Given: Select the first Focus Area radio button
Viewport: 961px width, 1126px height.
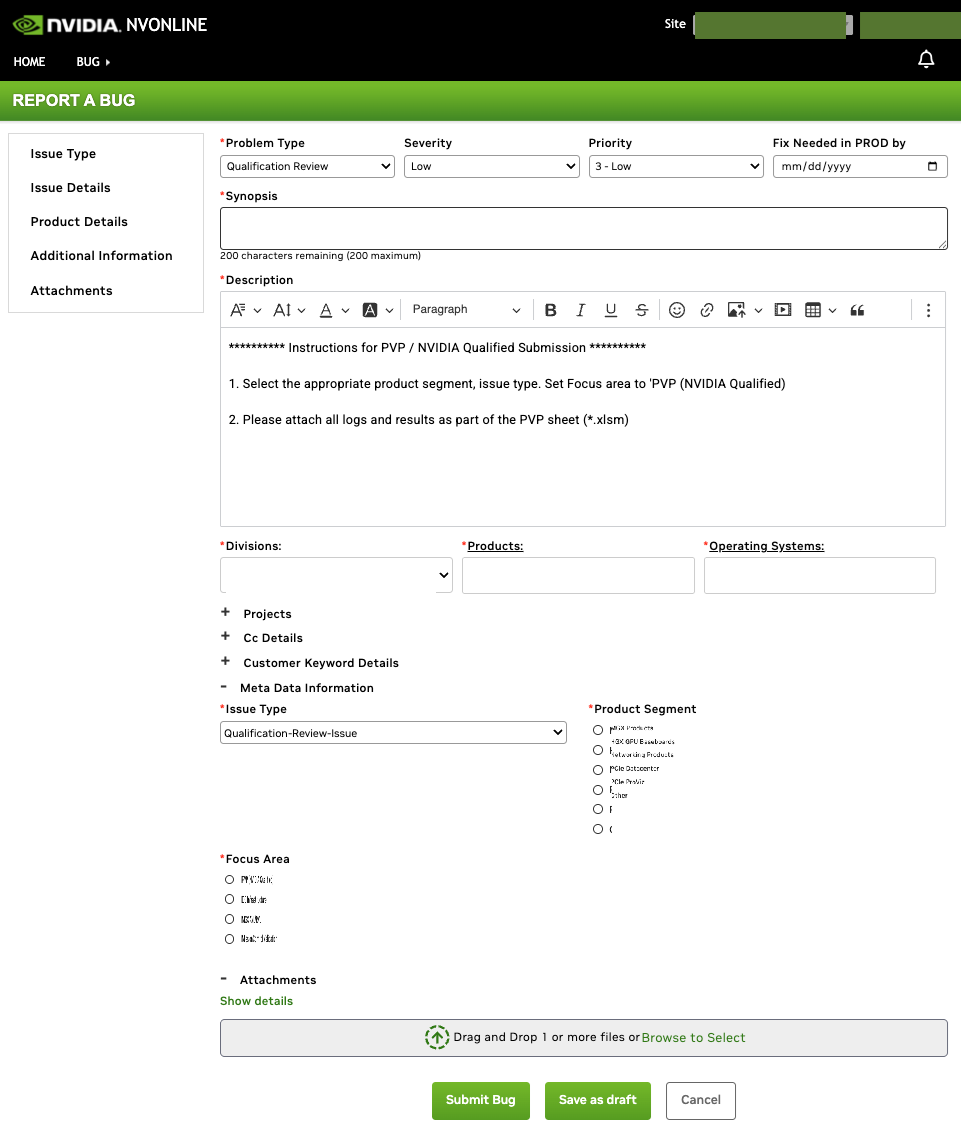Looking at the screenshot, I should pyautogui.click(x=229, y=880).
